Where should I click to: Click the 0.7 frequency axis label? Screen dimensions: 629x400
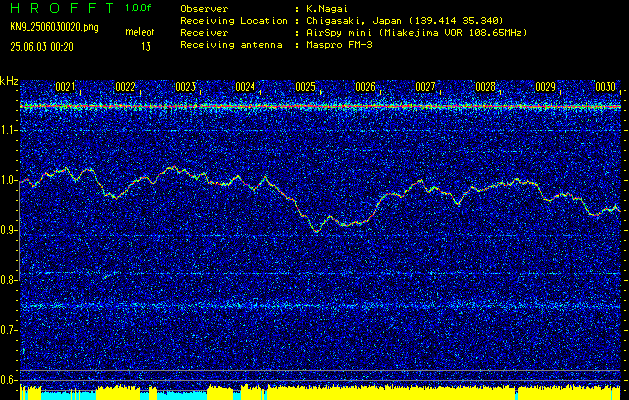pos(9,330)
